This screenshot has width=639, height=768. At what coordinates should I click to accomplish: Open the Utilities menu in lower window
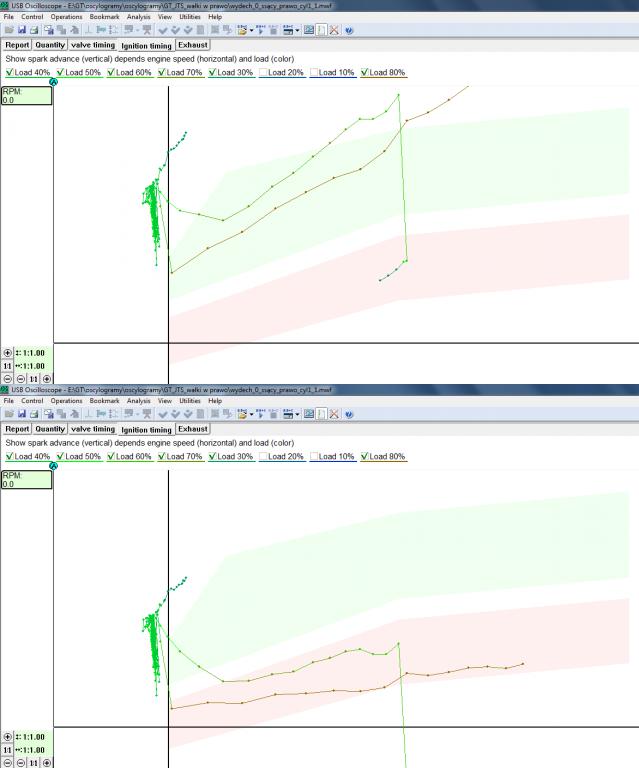[190, 401]
